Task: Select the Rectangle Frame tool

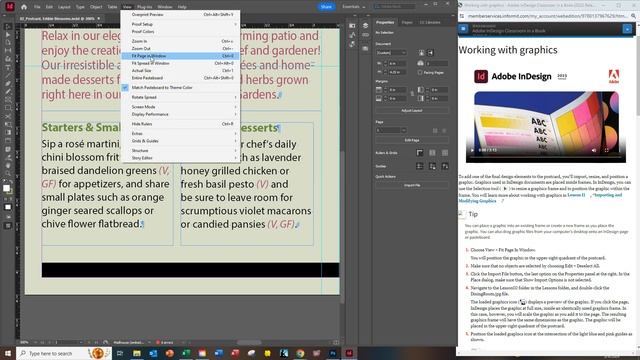Action: pos(8,100)
